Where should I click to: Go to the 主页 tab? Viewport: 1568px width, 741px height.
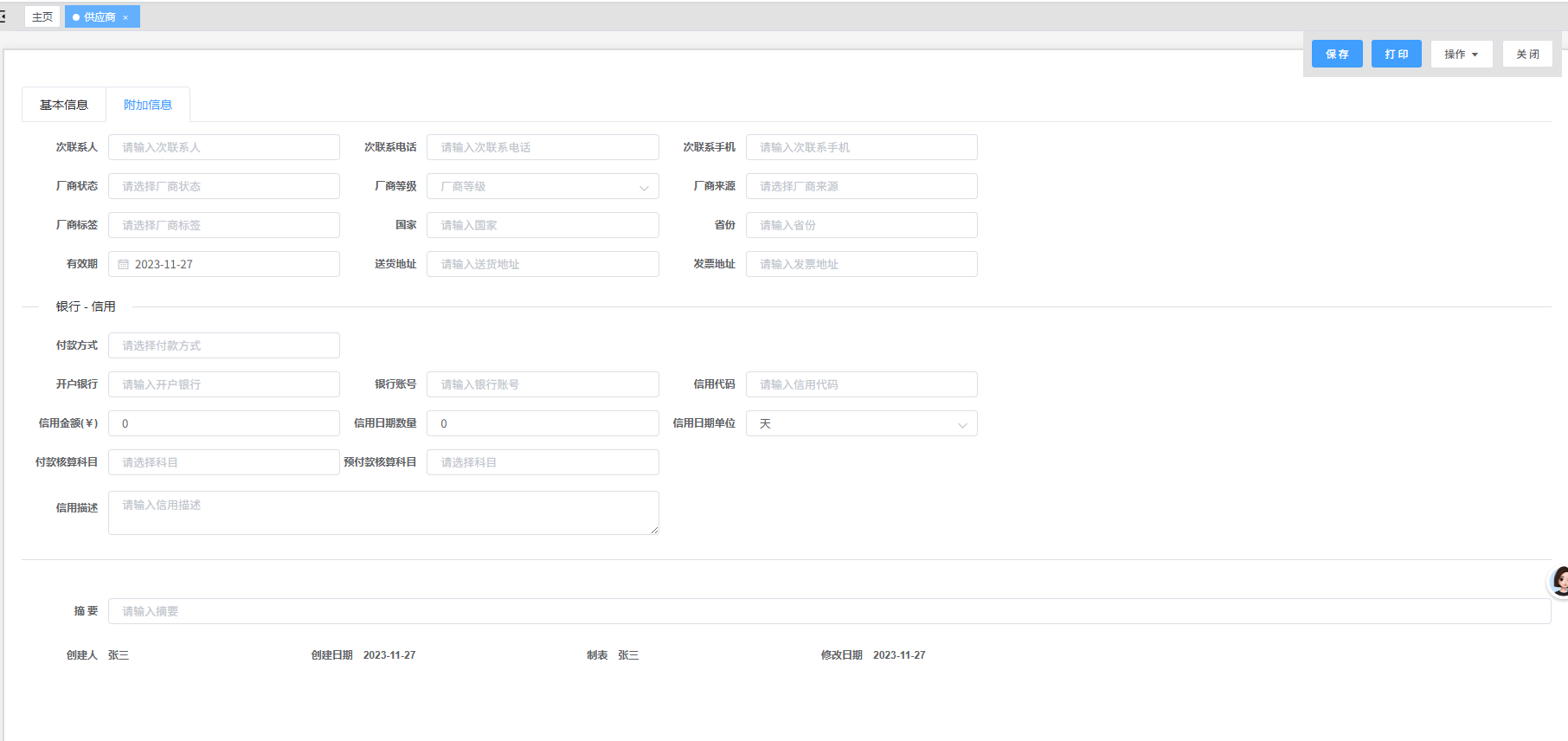(42, 17)
